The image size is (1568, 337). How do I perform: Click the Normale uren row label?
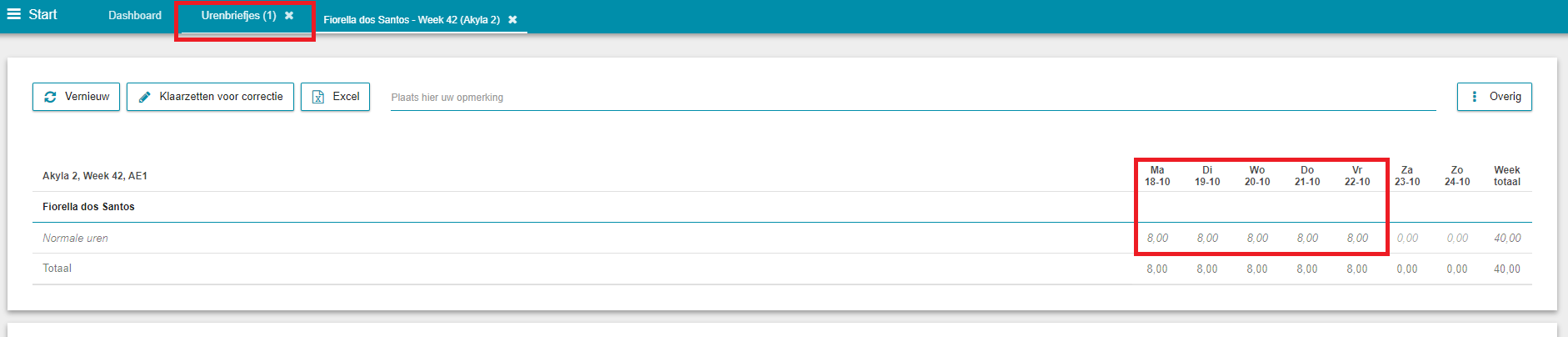pos(75,239)
